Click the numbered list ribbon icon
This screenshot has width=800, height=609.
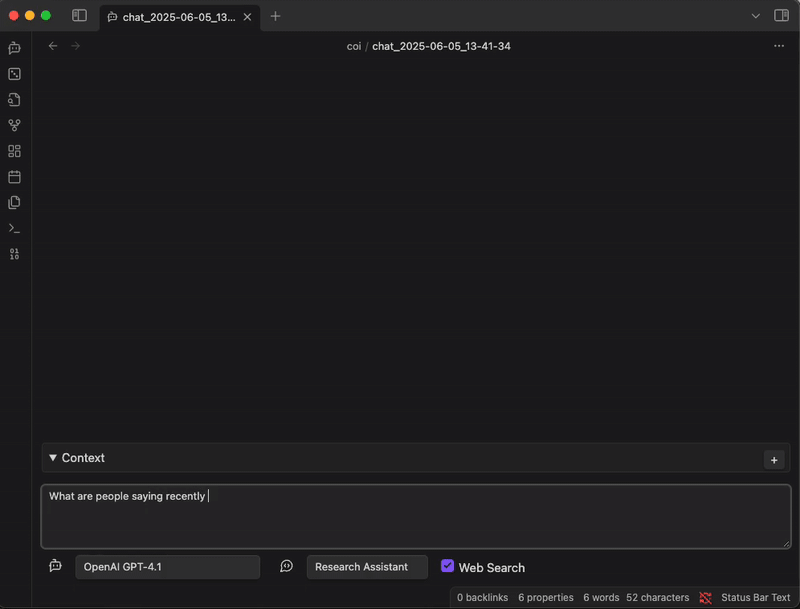pyautogui.click(x=13, y=254)
